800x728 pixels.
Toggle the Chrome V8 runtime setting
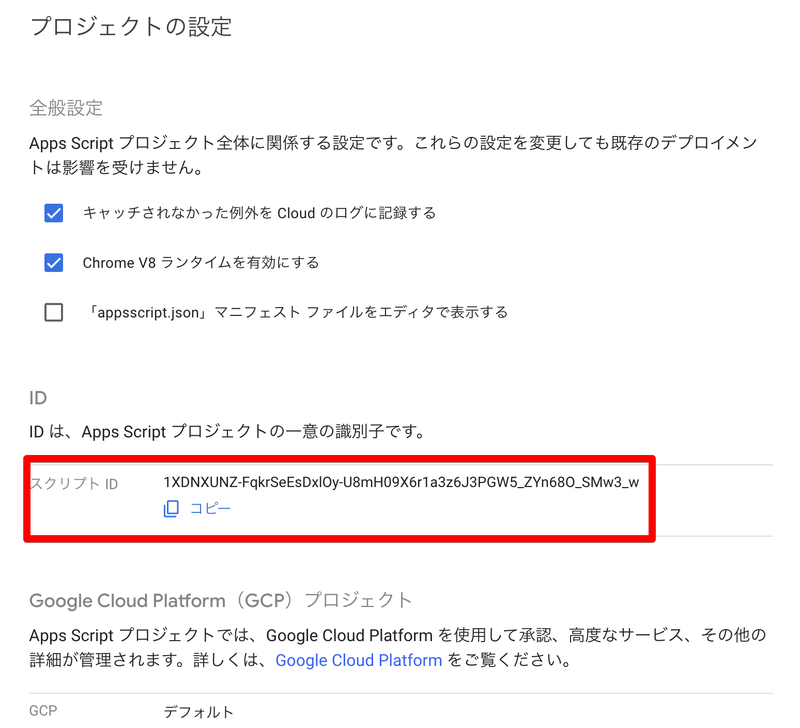[x=53, y=262]
